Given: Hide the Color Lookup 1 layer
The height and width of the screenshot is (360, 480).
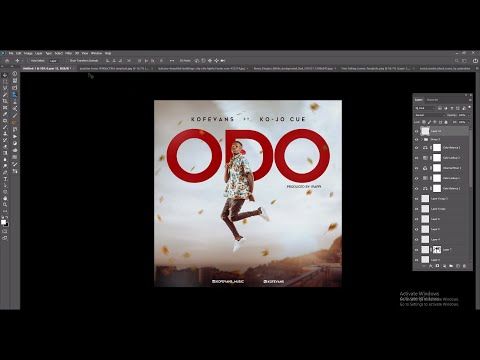Looking at the screenshot, I should click(x=416, y=178).
